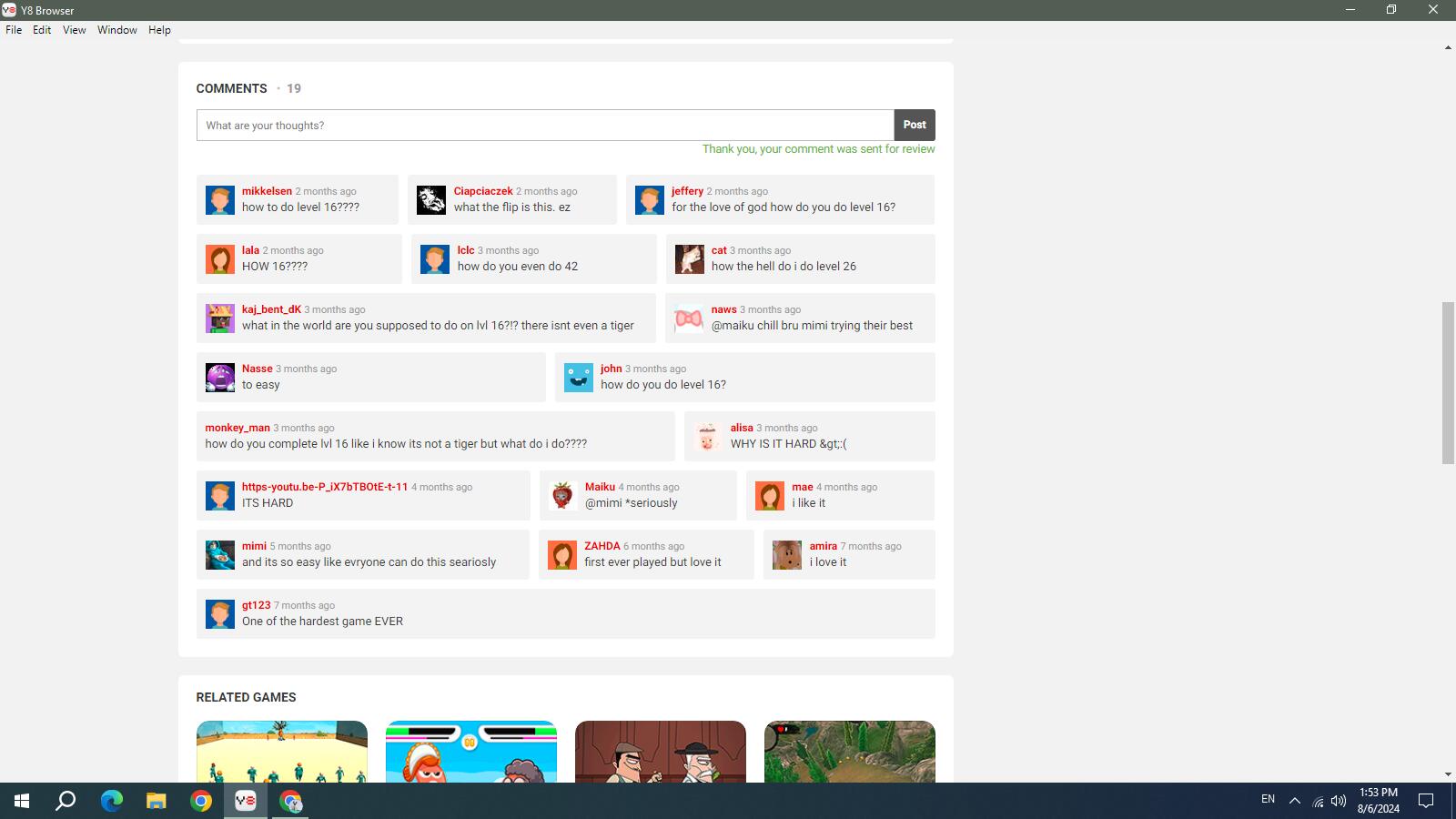Screen dimensions: 1456x819
Task: Show hidden system tray icons
Action: [1294, 801]
